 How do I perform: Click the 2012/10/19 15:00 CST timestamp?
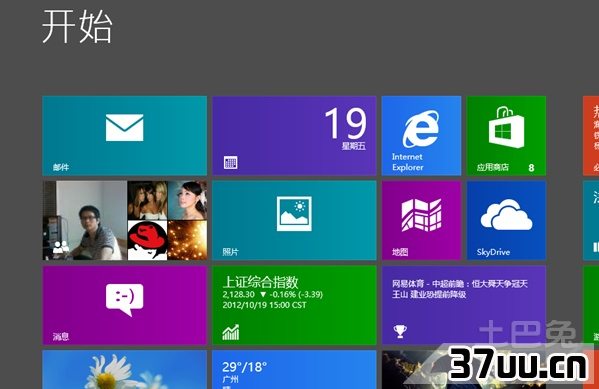point(264,305)
